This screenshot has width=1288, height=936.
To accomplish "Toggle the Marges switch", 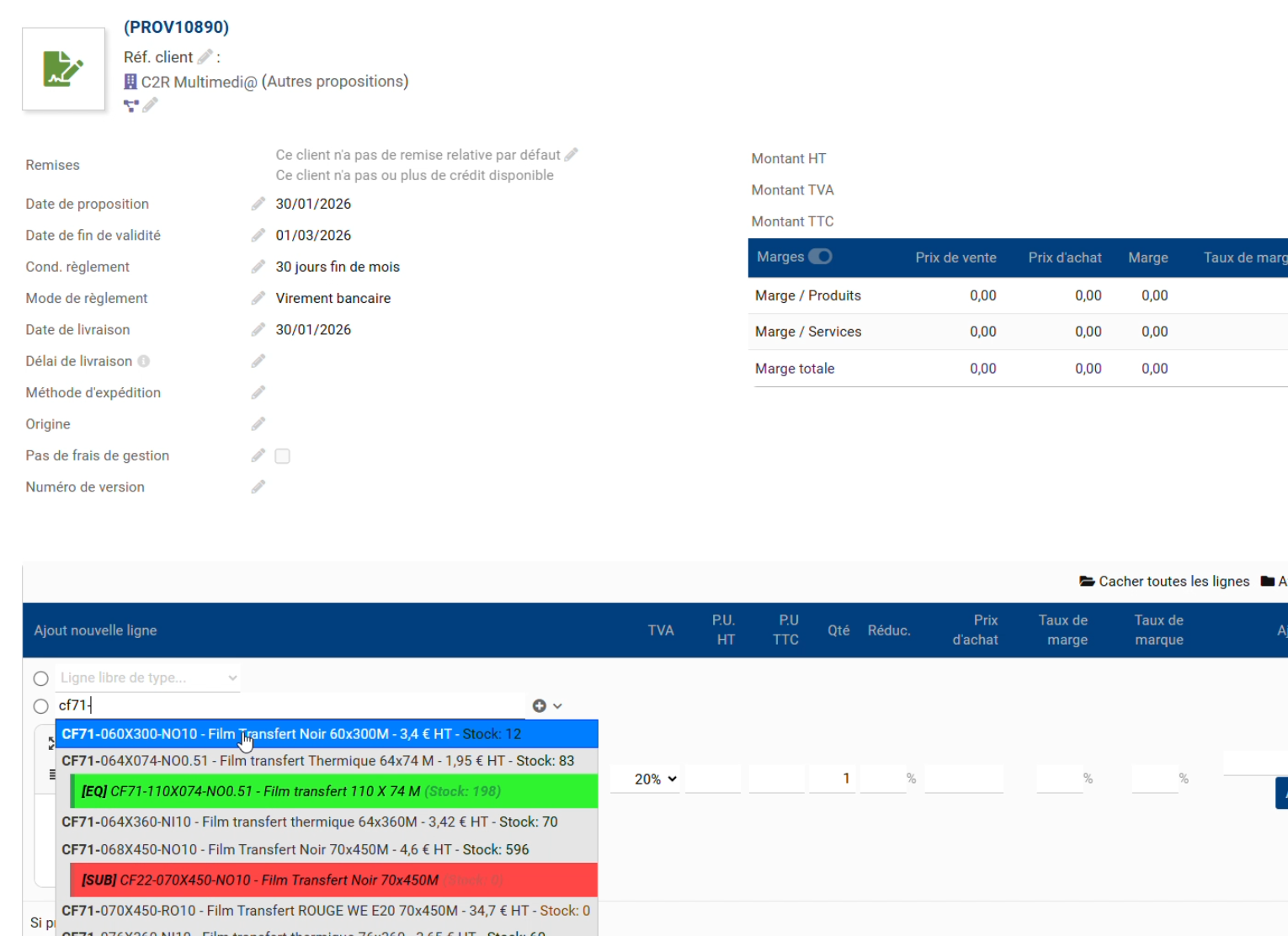I will point(820,257).
